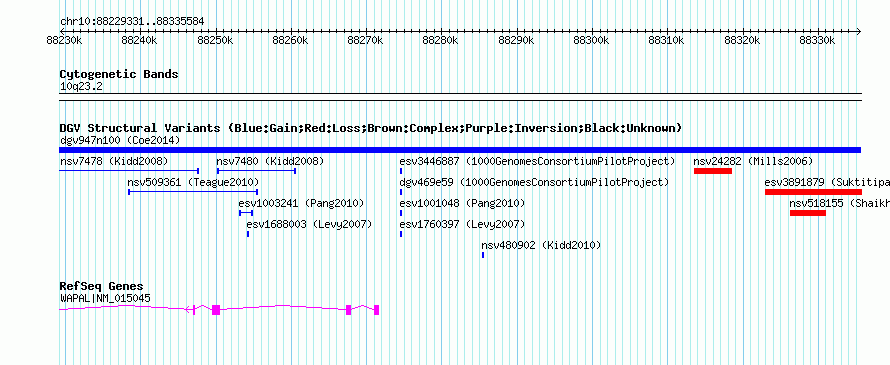
Task: Open esv1001048 (Pang2010) variant
Action: (x=463, y=203)
